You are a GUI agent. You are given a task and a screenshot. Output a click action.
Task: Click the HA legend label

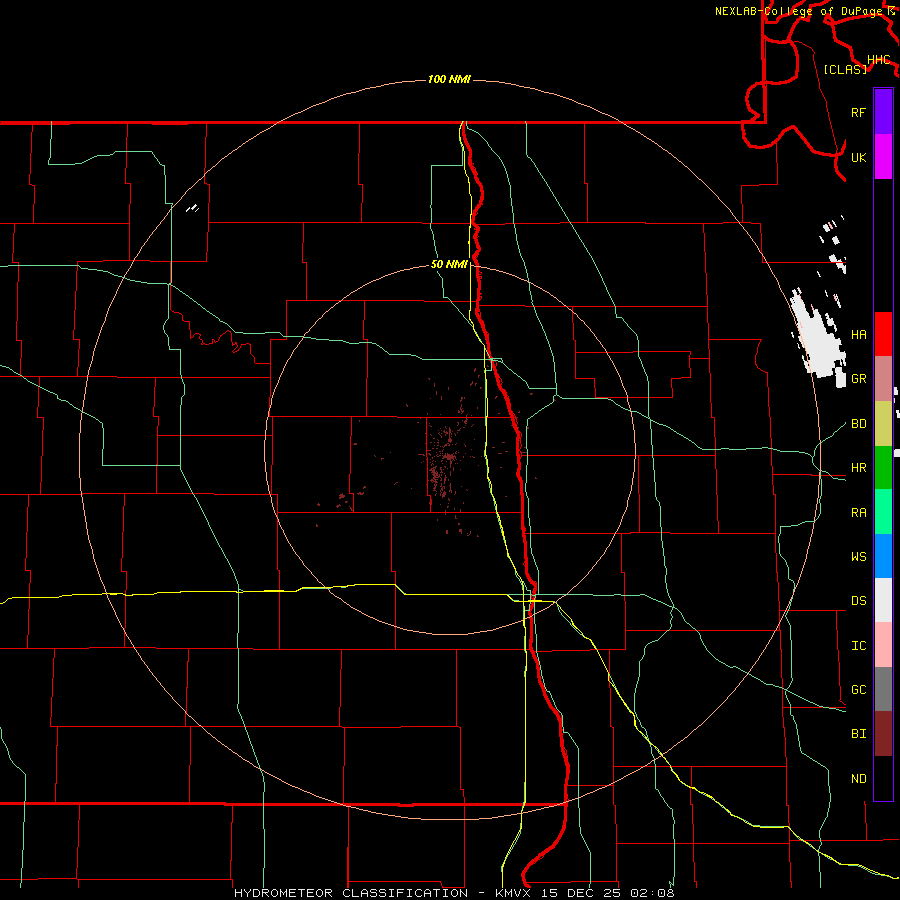pyautogui.click(x=858, y=334)
